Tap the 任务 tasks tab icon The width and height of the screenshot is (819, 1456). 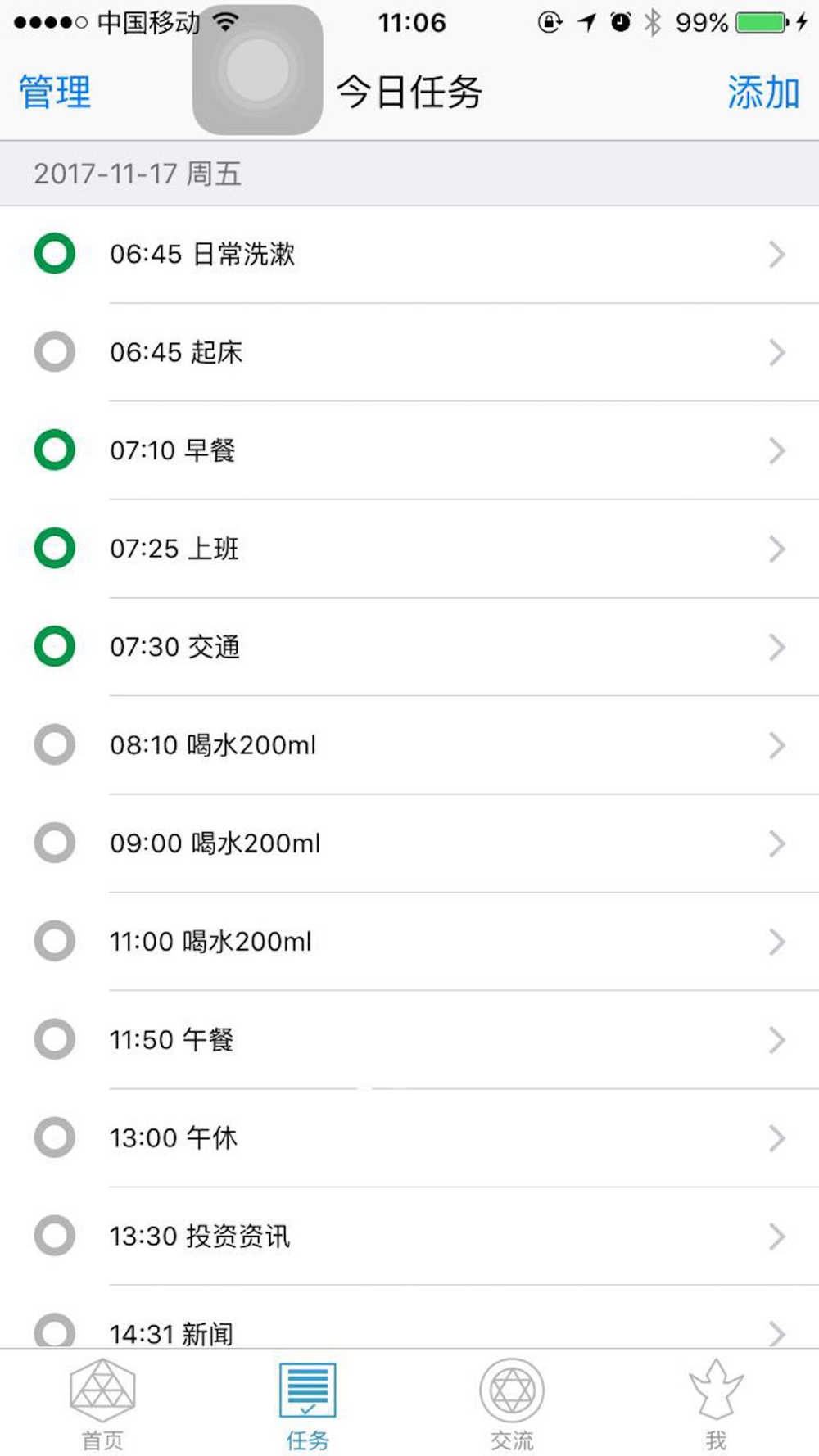[x=307, y=1390]
